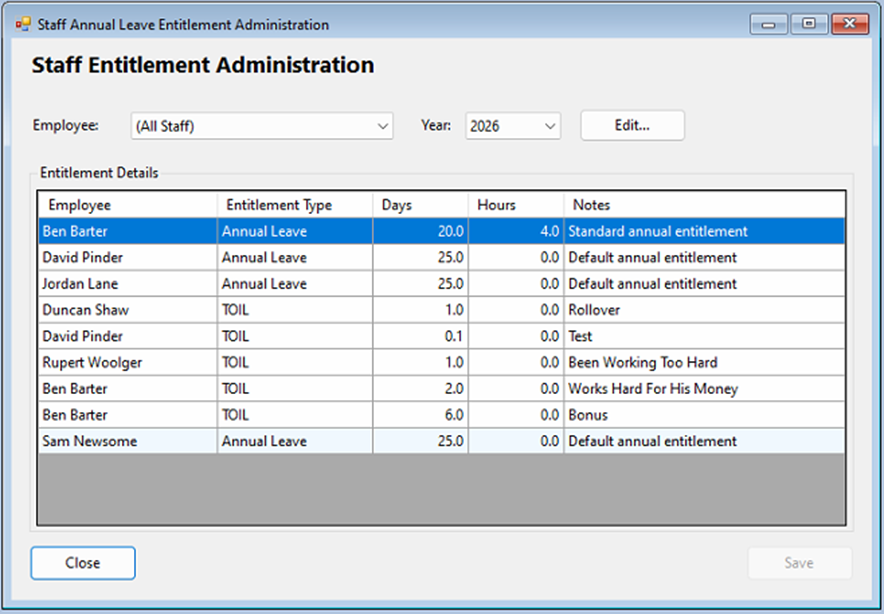
Task: Select the Ben Barter Annual Leave employee cell
Action: (127, 231)
